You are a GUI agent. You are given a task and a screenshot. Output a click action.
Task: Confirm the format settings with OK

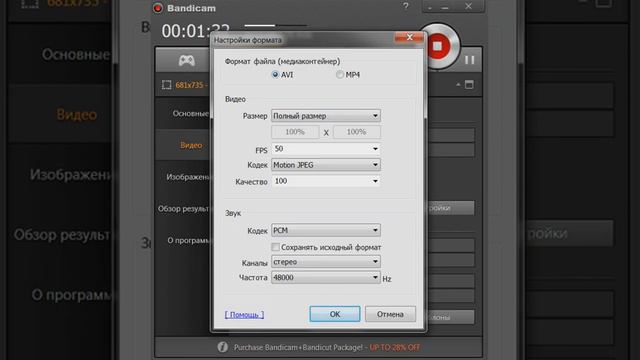[x=335, y=314]
